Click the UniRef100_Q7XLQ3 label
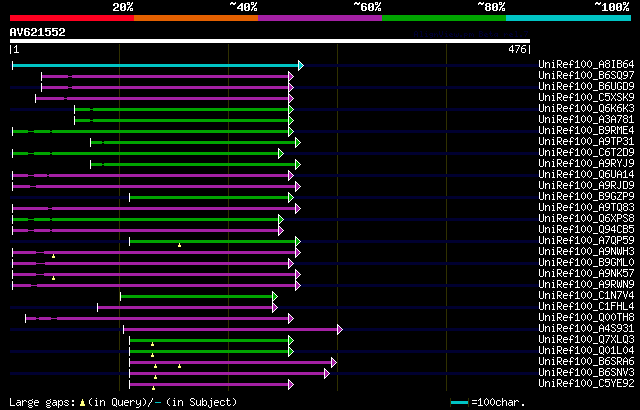The image size is (640, 410). pos(586,340)
